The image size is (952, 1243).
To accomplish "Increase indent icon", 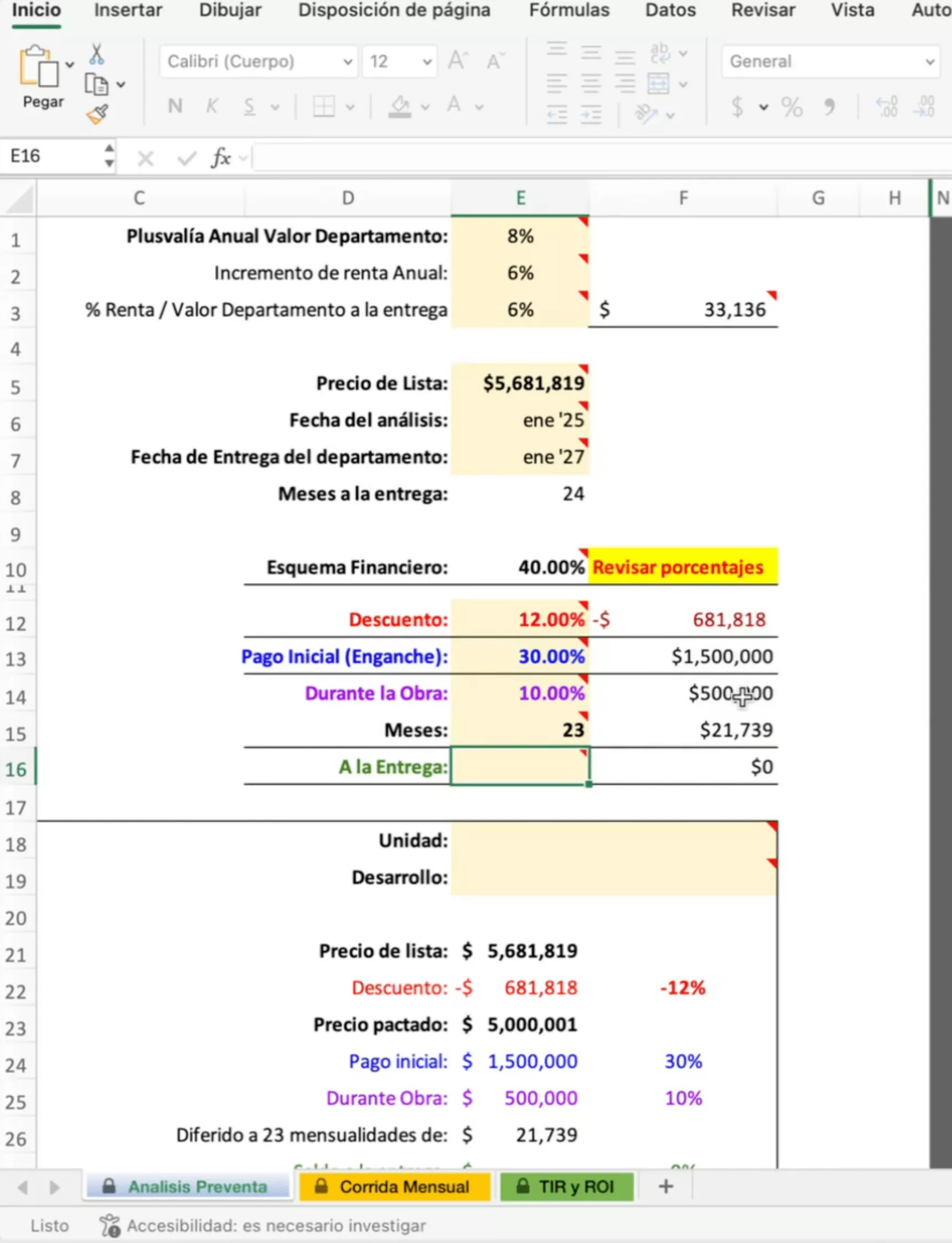I will point(591,115).
